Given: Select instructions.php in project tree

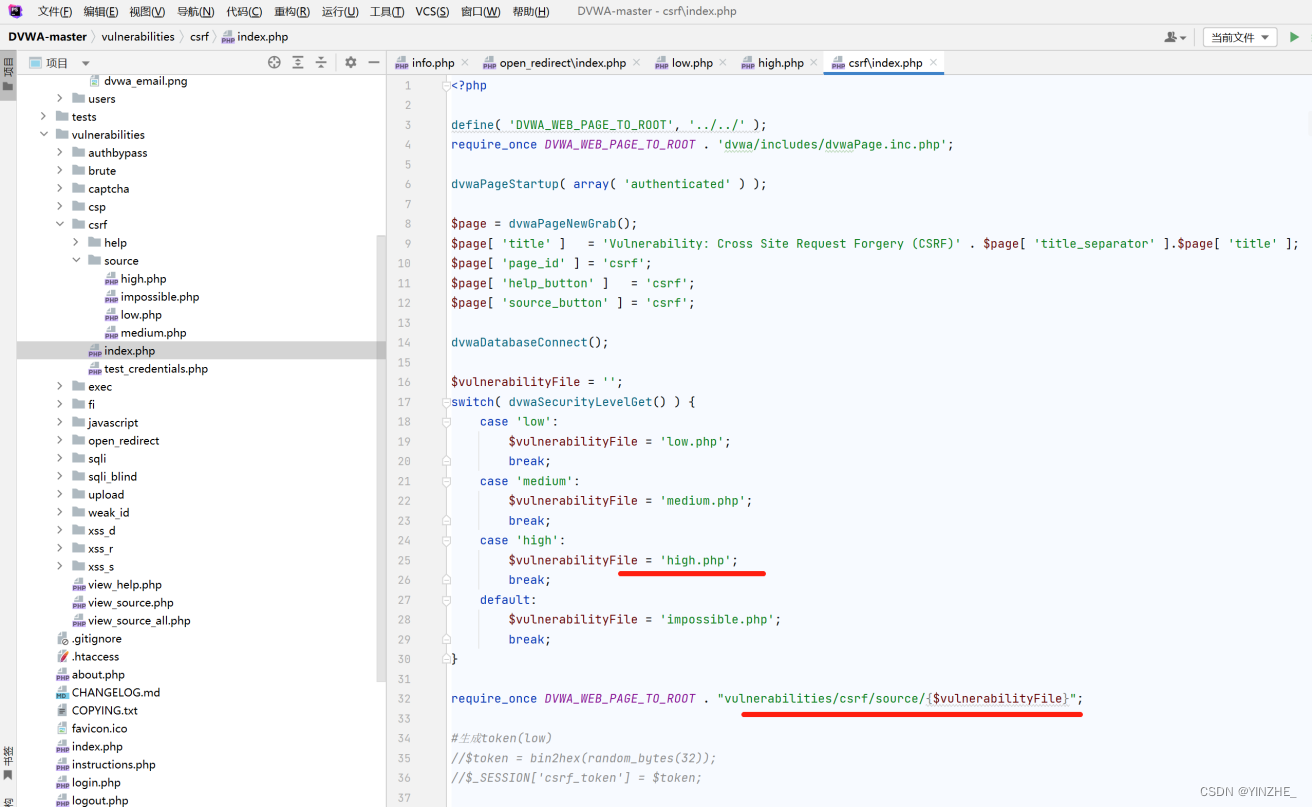Looking at the screenshot, I should [x=106, y=765].
